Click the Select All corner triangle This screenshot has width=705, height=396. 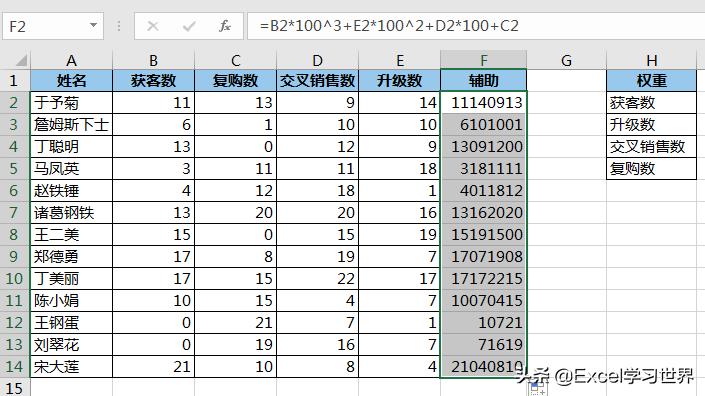(20, 60)
